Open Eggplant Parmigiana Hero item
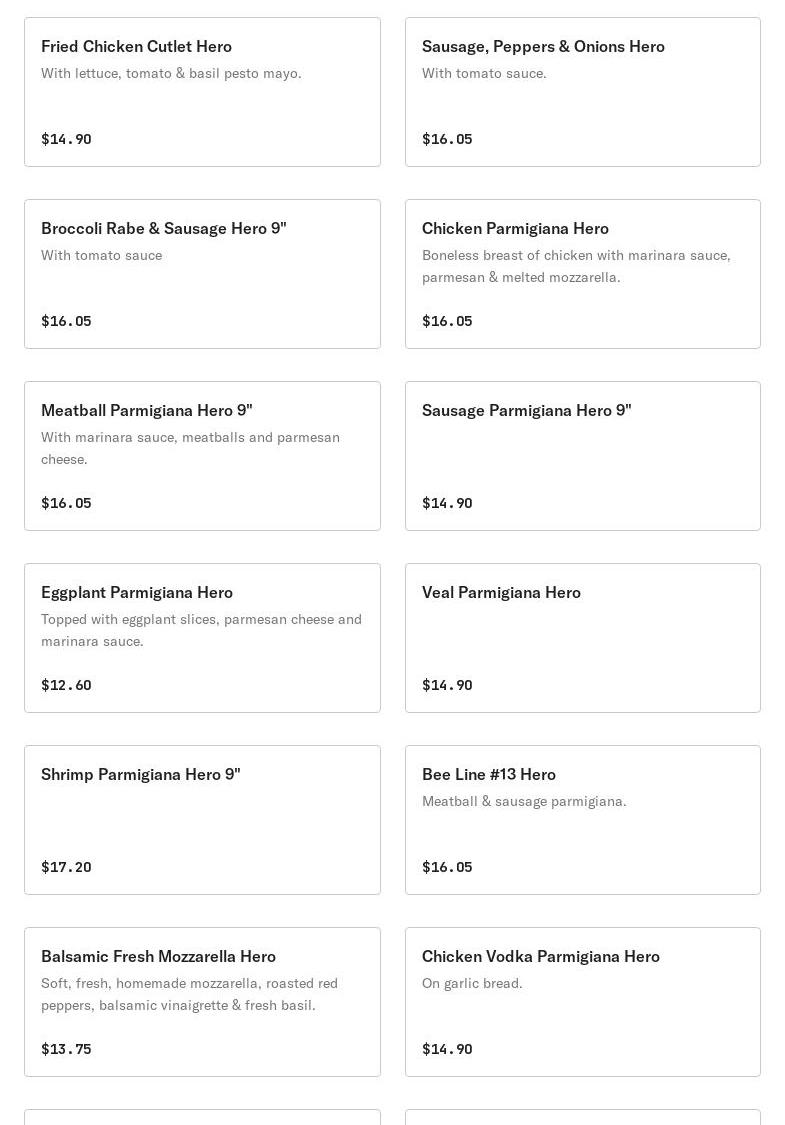785x1125 pixels. point(202,638)
